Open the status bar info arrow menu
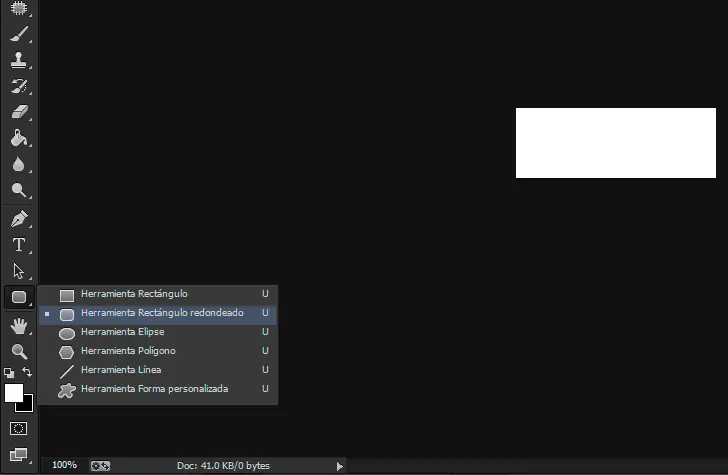 339,466
